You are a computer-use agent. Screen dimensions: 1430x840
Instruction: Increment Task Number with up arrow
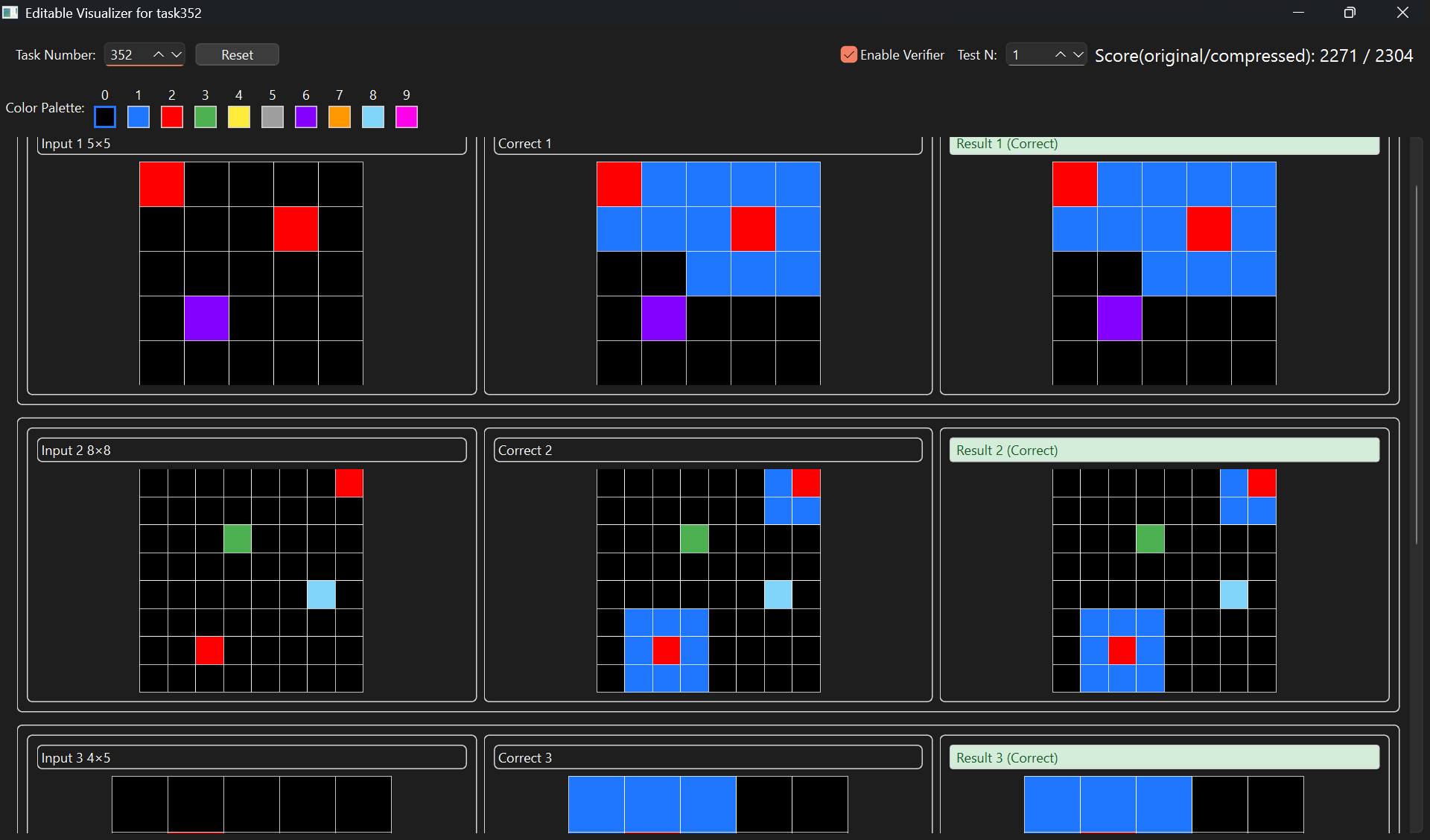click(159, 54)
